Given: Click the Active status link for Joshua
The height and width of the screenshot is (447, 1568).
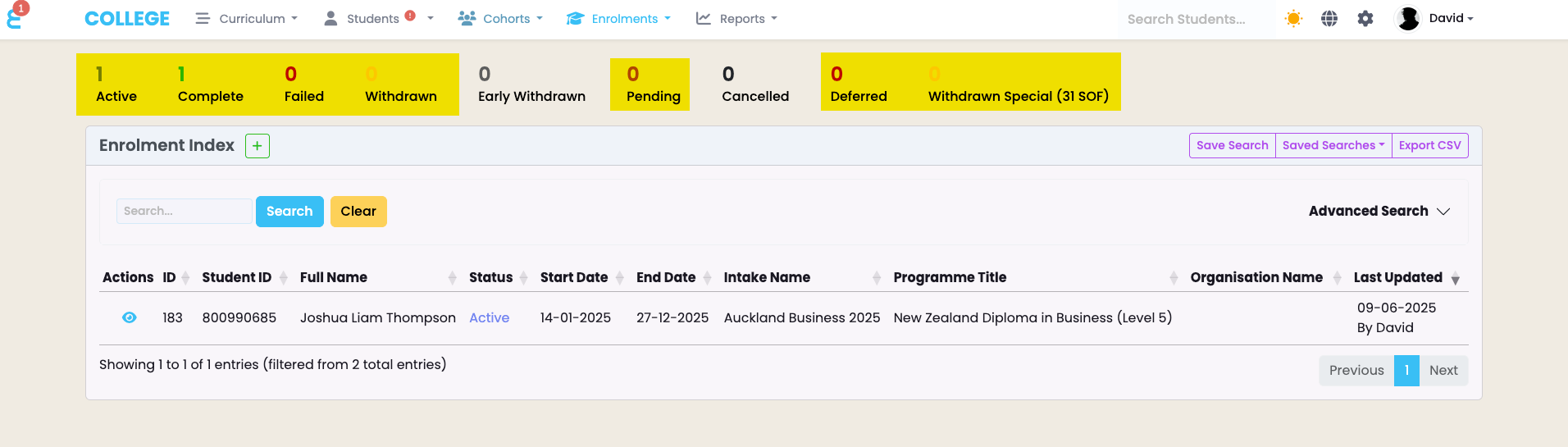Looking at the screenshot, I should pyautogui.click(x=489, y=317).
